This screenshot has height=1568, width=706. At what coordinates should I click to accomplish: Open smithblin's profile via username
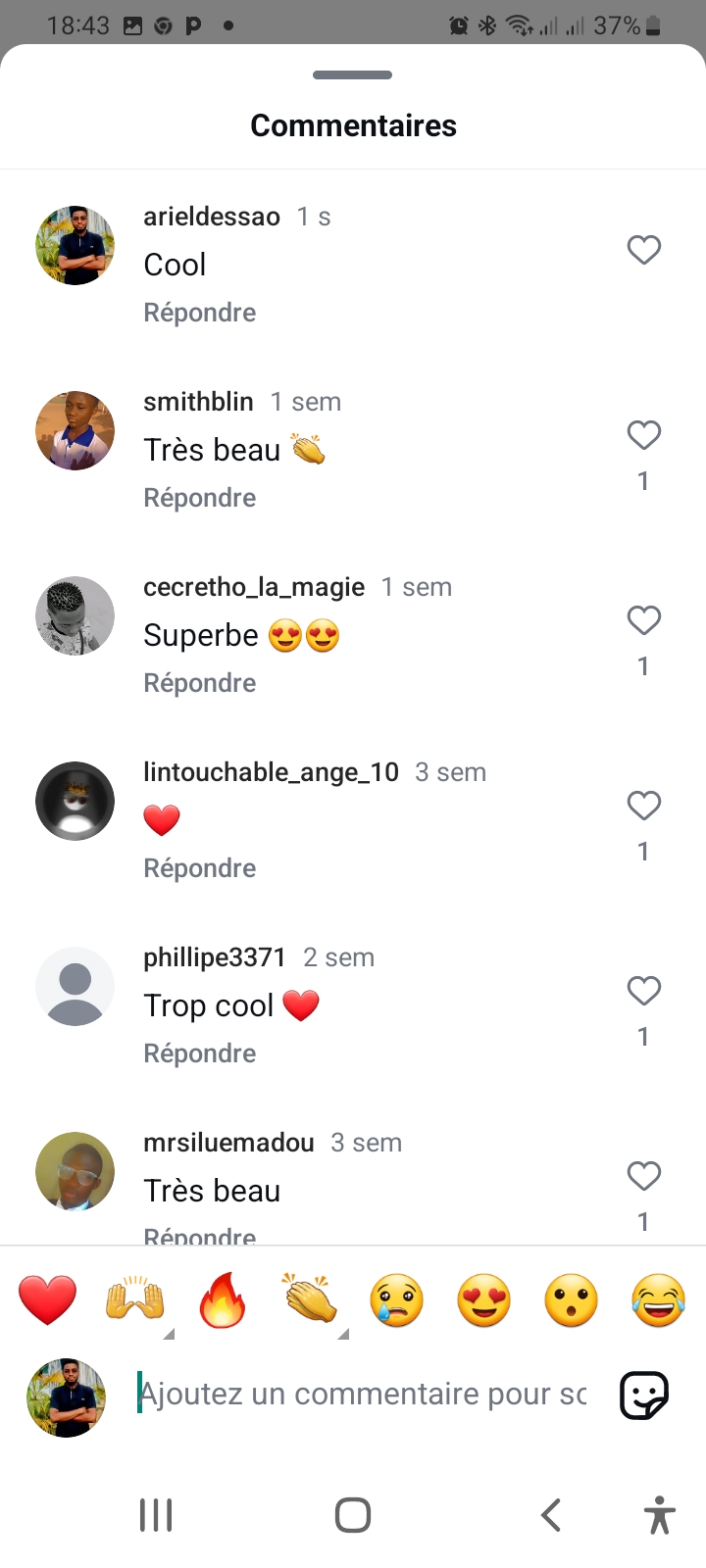pyautogui.click(x=198, y=402)
